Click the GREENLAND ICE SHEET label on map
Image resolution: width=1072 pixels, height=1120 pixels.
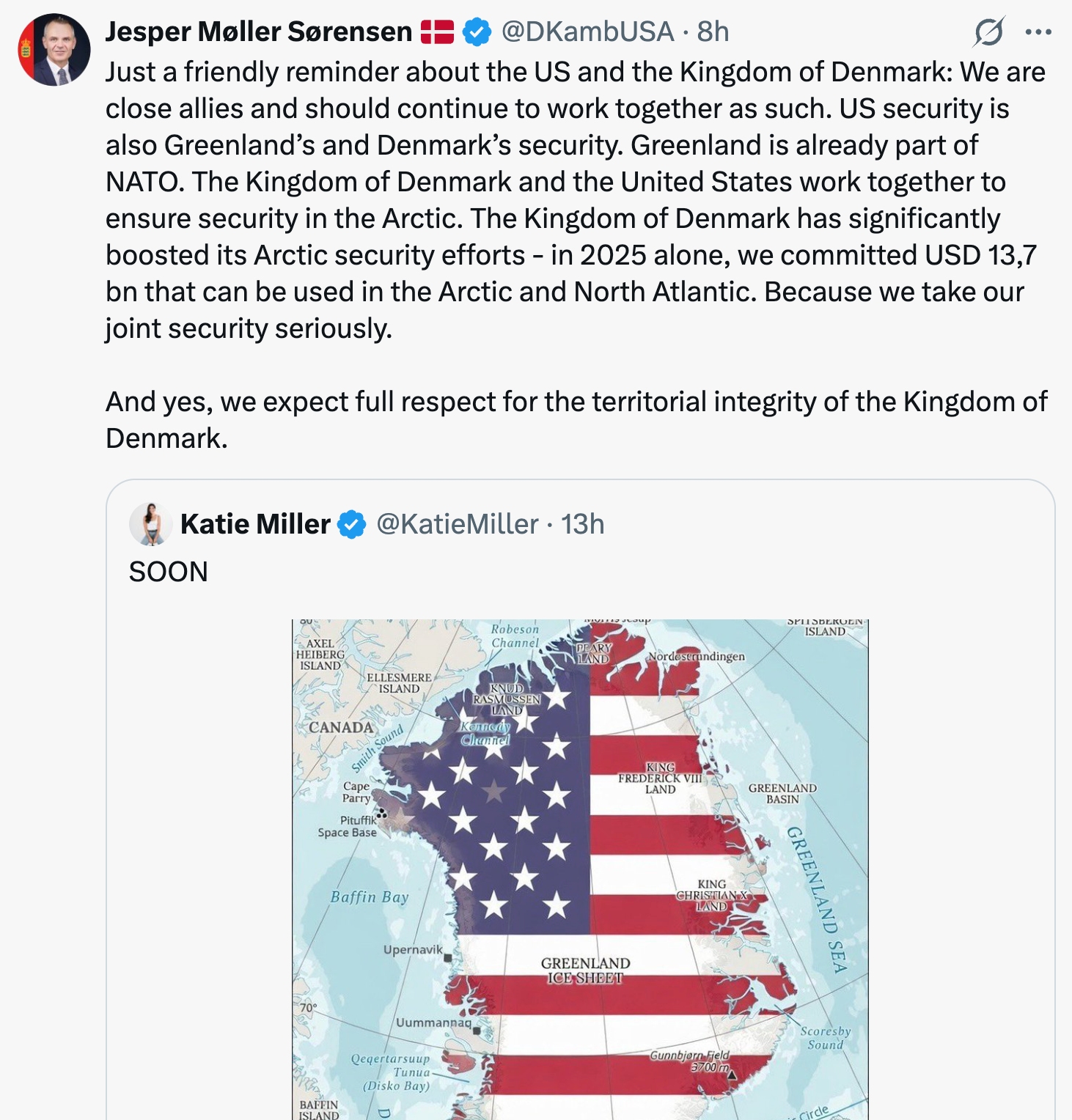pyautogui.click(x=585, y=970)
